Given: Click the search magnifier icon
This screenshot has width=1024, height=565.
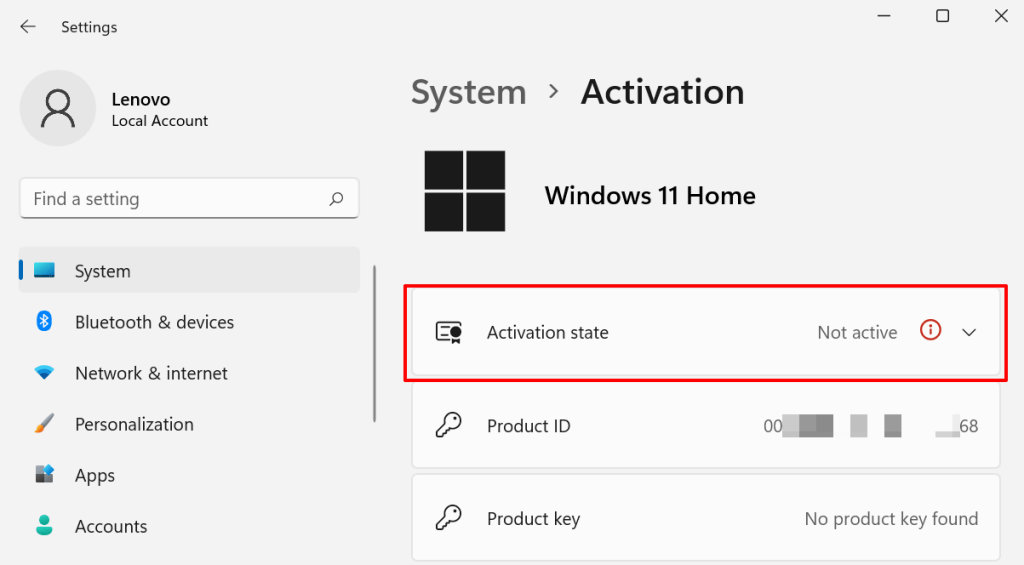Looking at the screenshot, I should click(337, 199).
